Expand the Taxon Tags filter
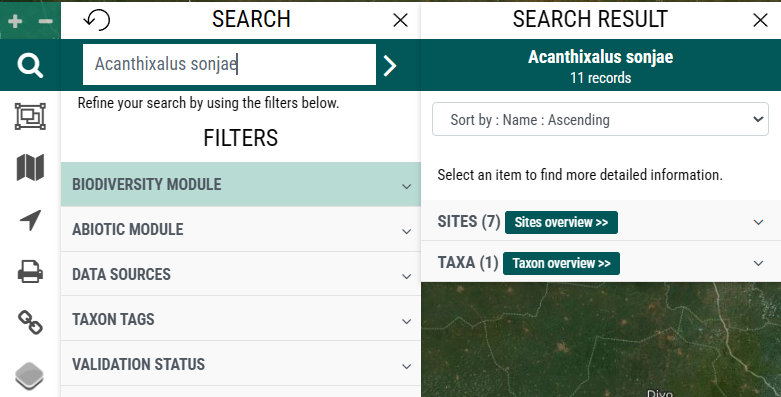781x397 pixels. point(241,319)
